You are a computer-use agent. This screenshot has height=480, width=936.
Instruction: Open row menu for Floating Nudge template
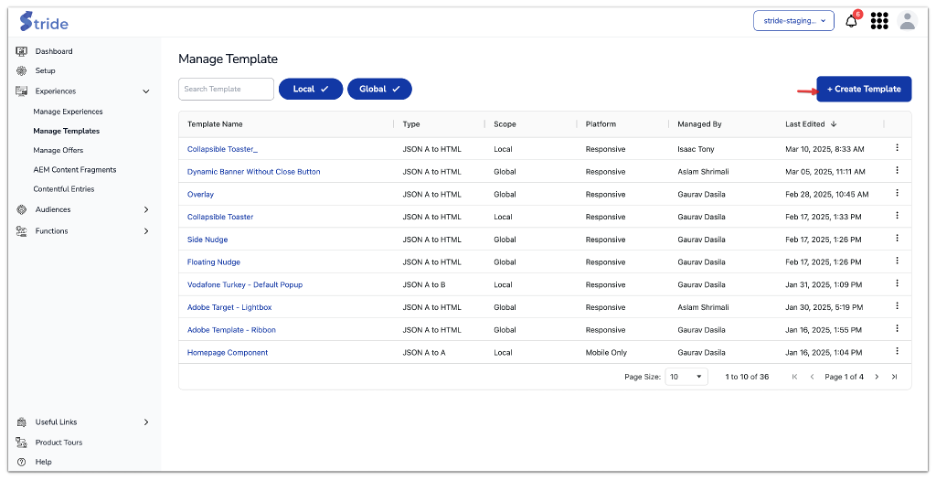[x=897, y=261]
